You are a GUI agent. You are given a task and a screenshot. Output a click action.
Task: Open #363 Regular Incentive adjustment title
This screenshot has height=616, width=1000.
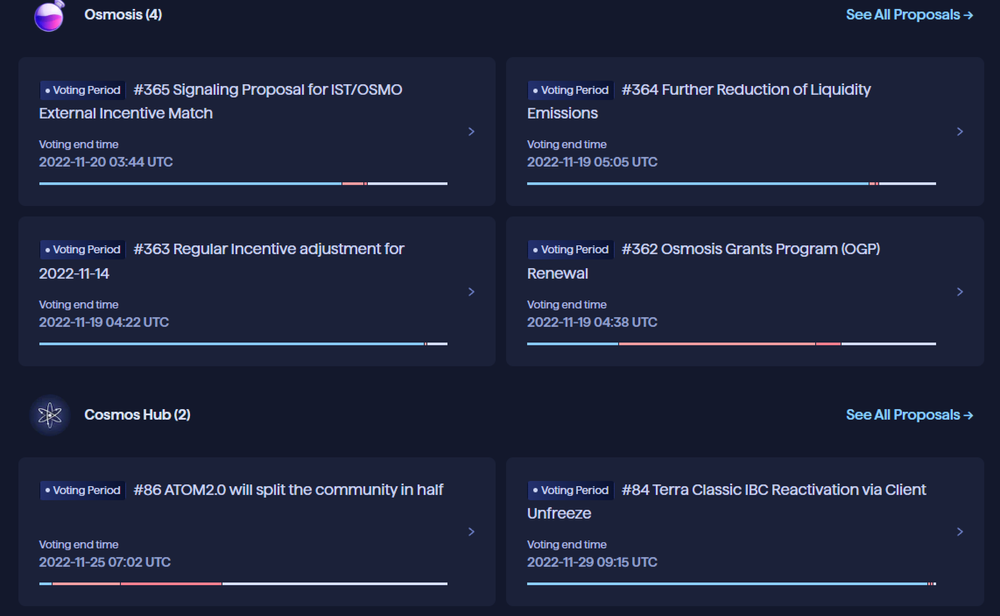[222, 261]
